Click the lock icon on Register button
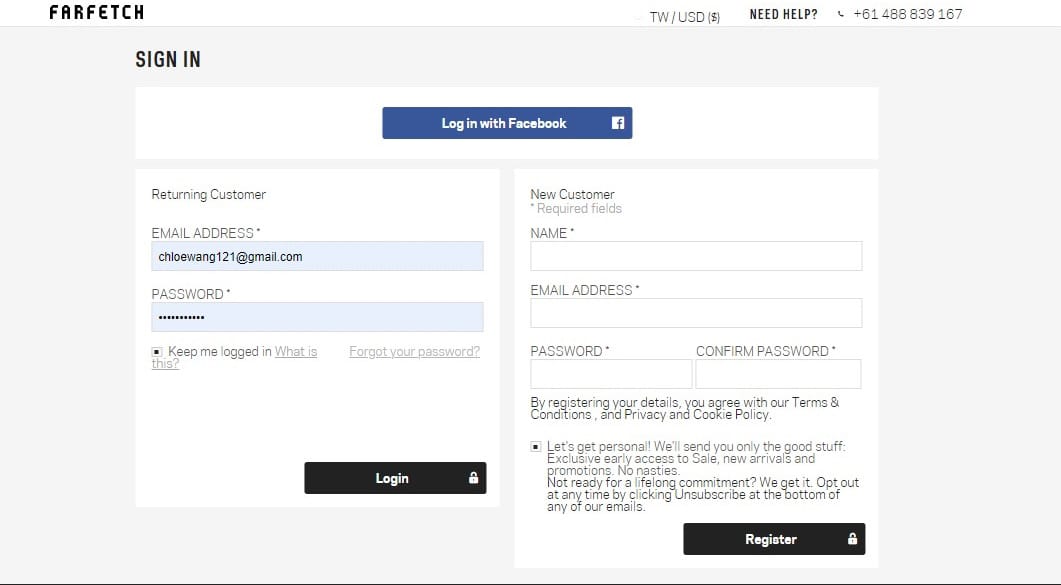The image size is (1061, 585). click(852, 539)
